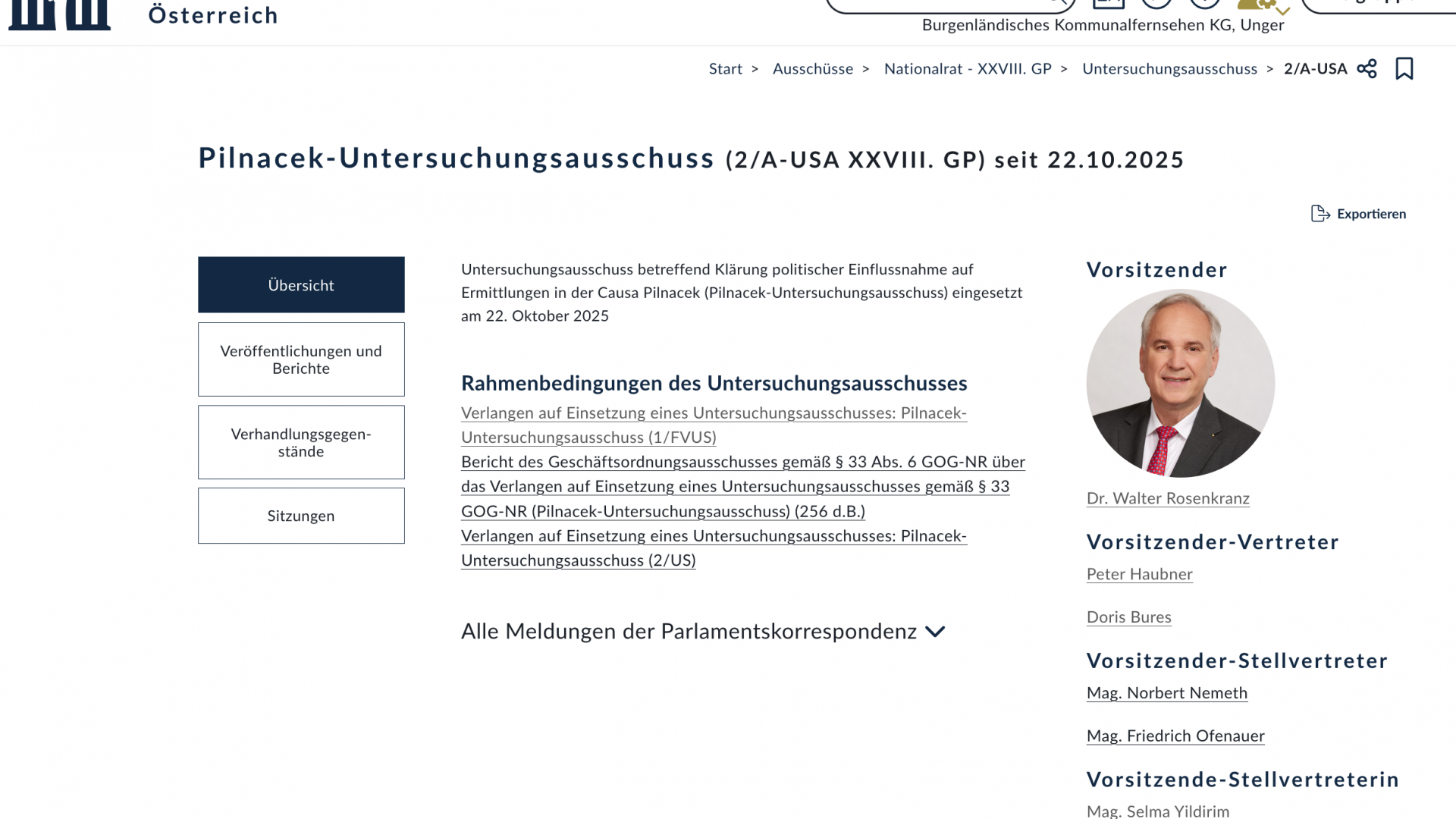Open Mag. Friedrich Ofenauer link
Screen dimensions: 1456x819
tap(1175, 736)
